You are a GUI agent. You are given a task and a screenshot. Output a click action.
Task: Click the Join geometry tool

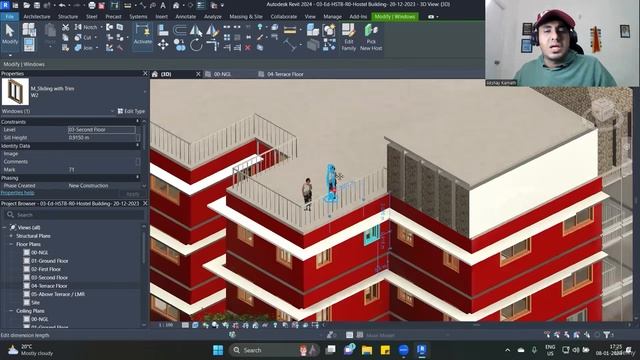pos(84,48)
